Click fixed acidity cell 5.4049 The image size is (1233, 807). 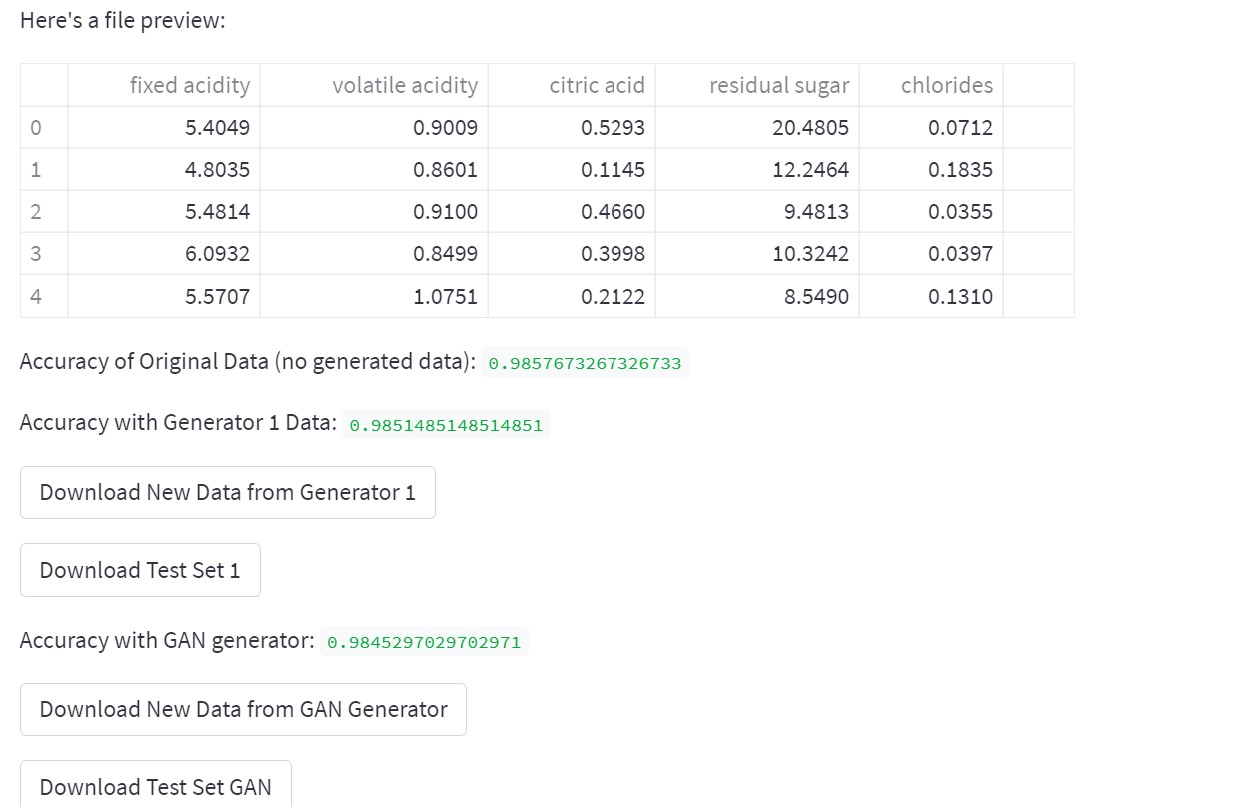(x=217, y=128)
